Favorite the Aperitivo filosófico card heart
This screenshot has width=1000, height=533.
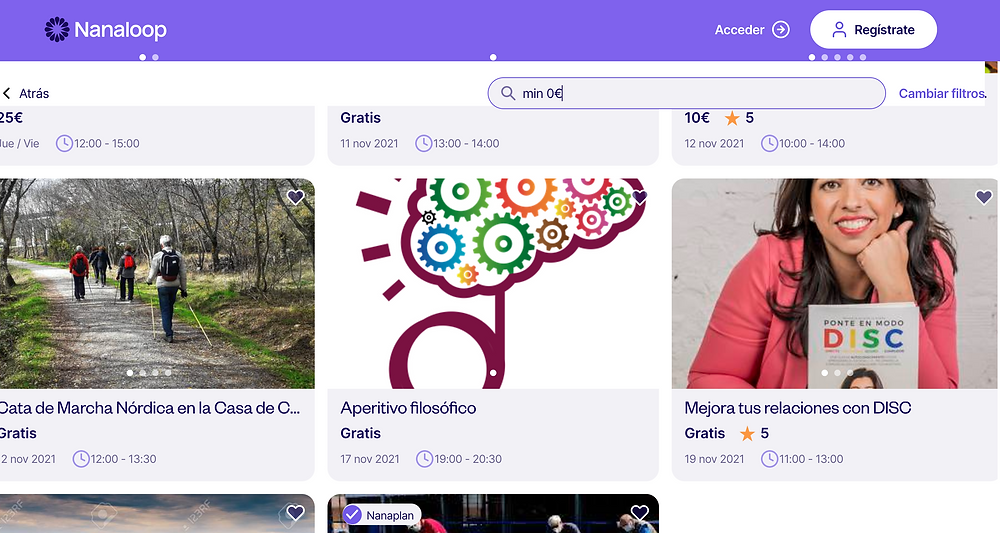coord(640,197)
